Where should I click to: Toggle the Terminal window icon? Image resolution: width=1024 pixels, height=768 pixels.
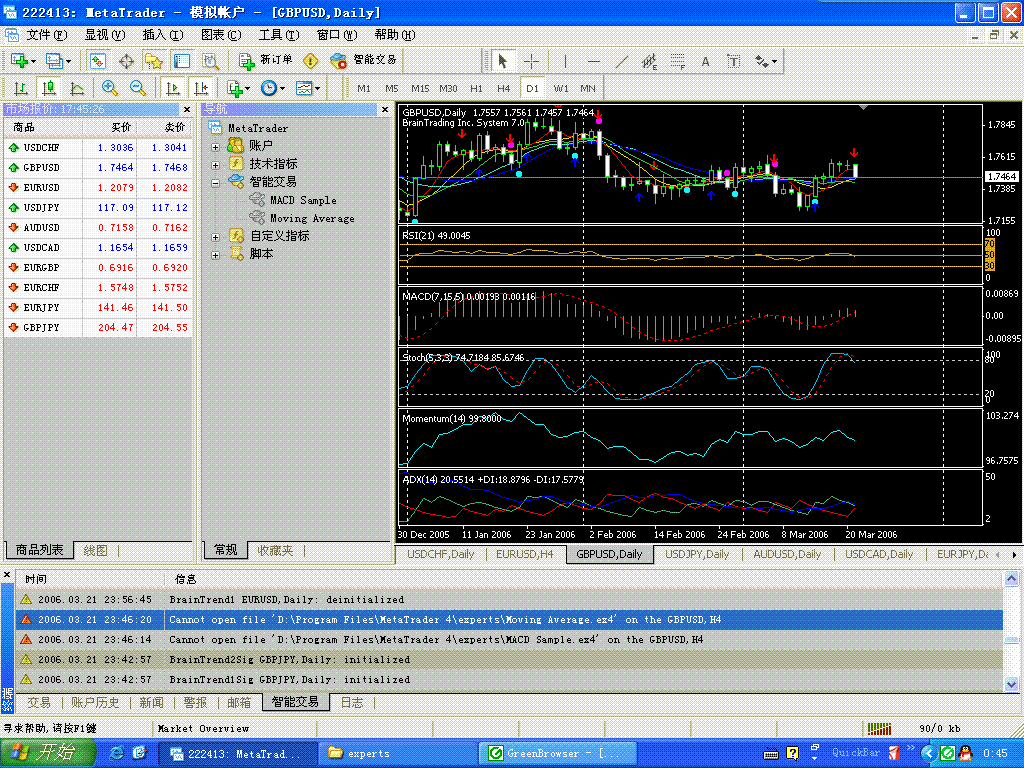click(182, 61)
